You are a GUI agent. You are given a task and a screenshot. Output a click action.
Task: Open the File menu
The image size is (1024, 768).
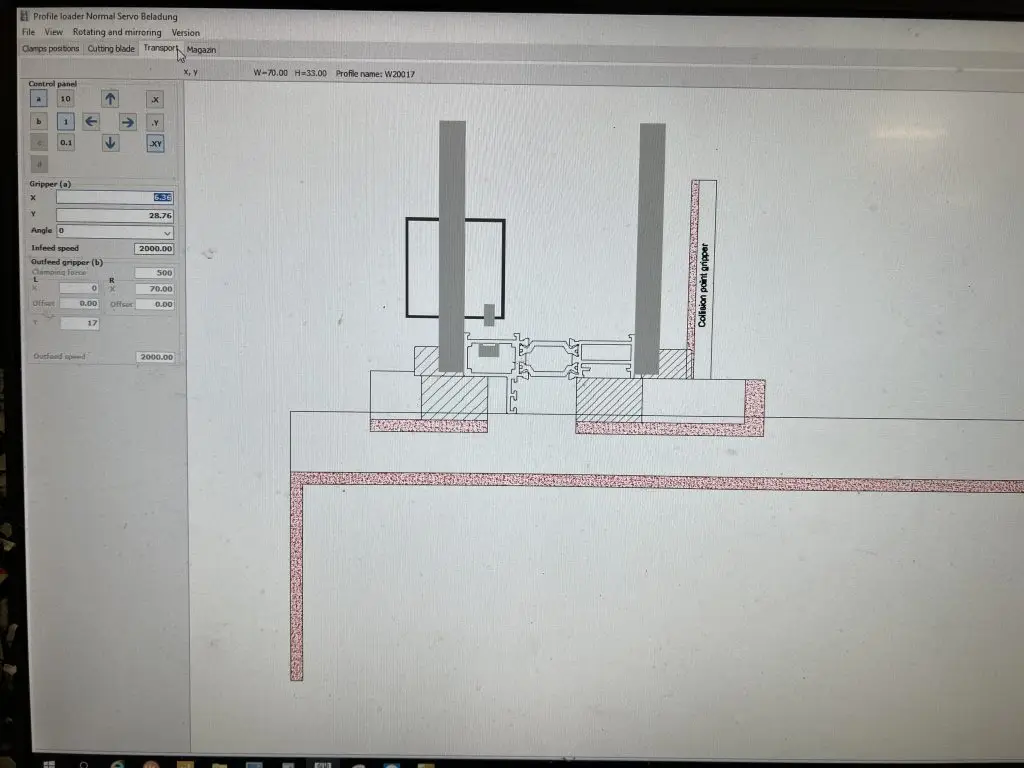click(28, 32)
